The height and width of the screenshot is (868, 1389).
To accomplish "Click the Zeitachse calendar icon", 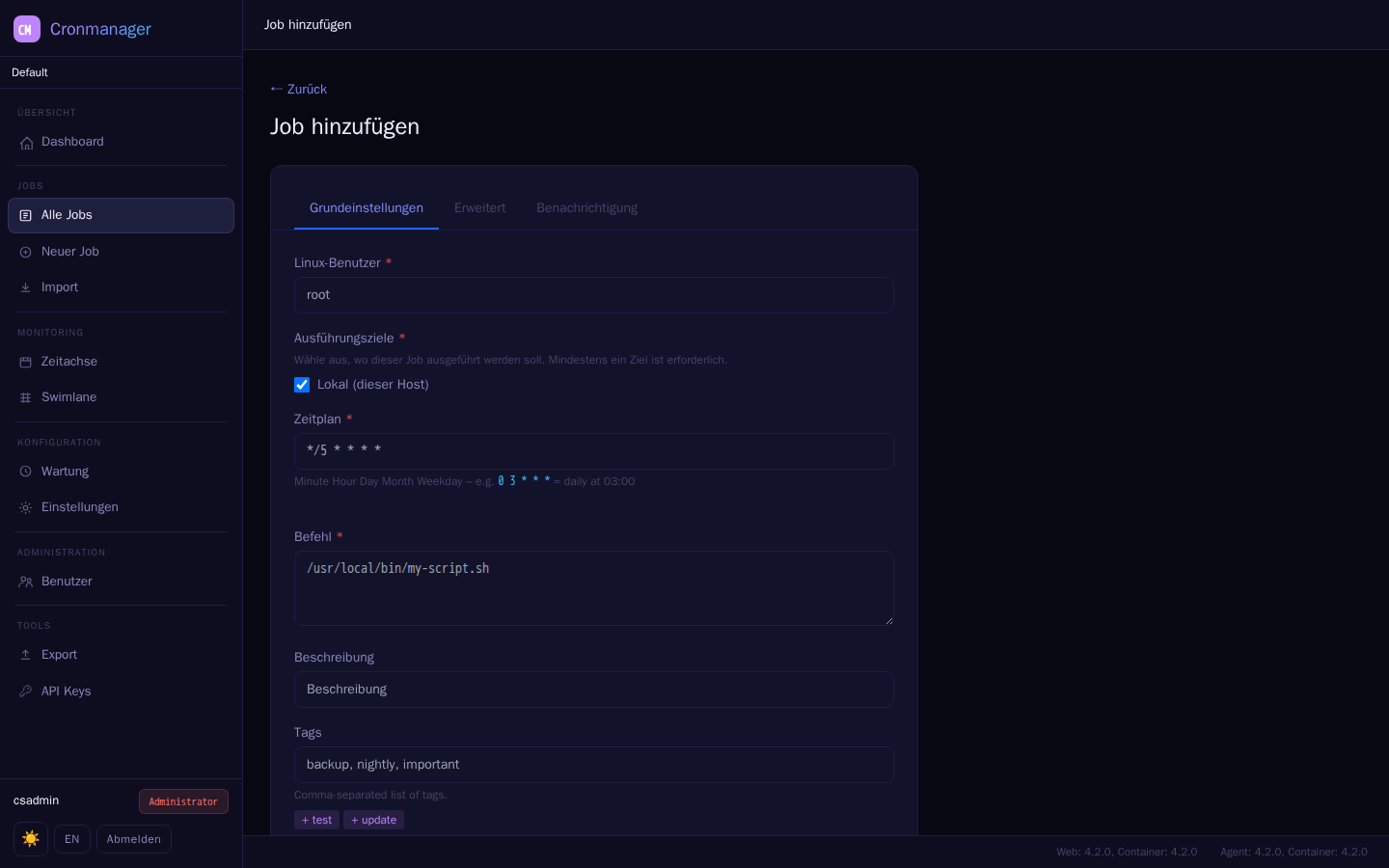I will click(26, 363).
